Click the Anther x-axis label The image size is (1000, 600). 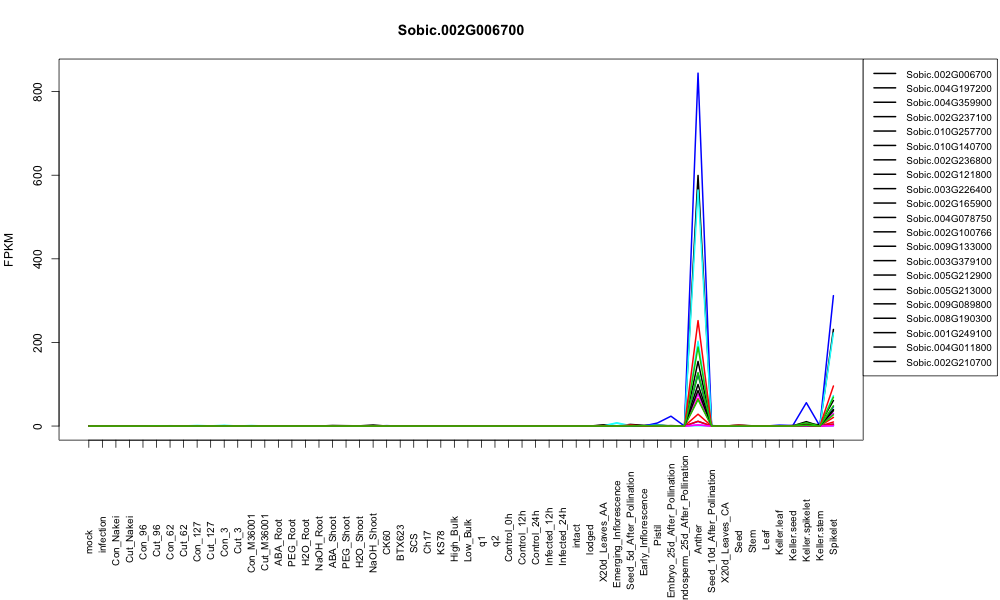click(698, 539)
